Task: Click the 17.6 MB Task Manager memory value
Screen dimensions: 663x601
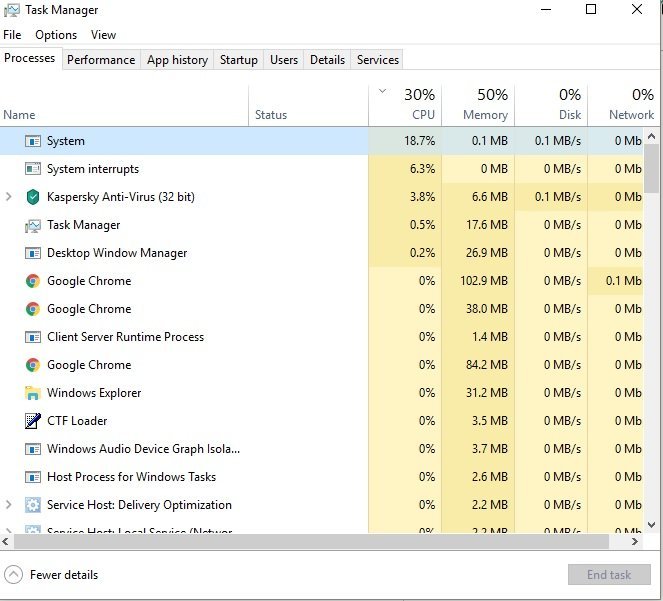Action: click(x=487, y=225)
